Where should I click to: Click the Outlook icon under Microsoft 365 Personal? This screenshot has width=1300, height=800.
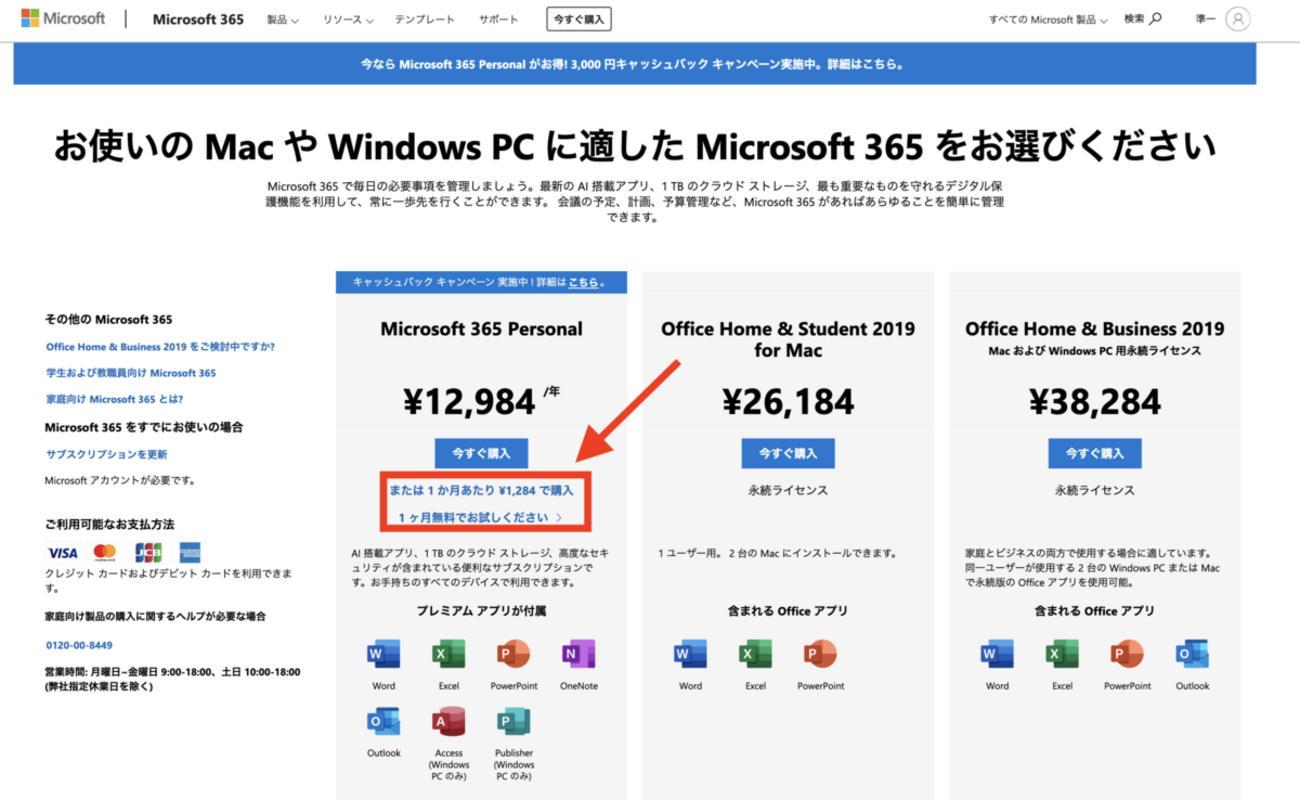coord(383,722)
